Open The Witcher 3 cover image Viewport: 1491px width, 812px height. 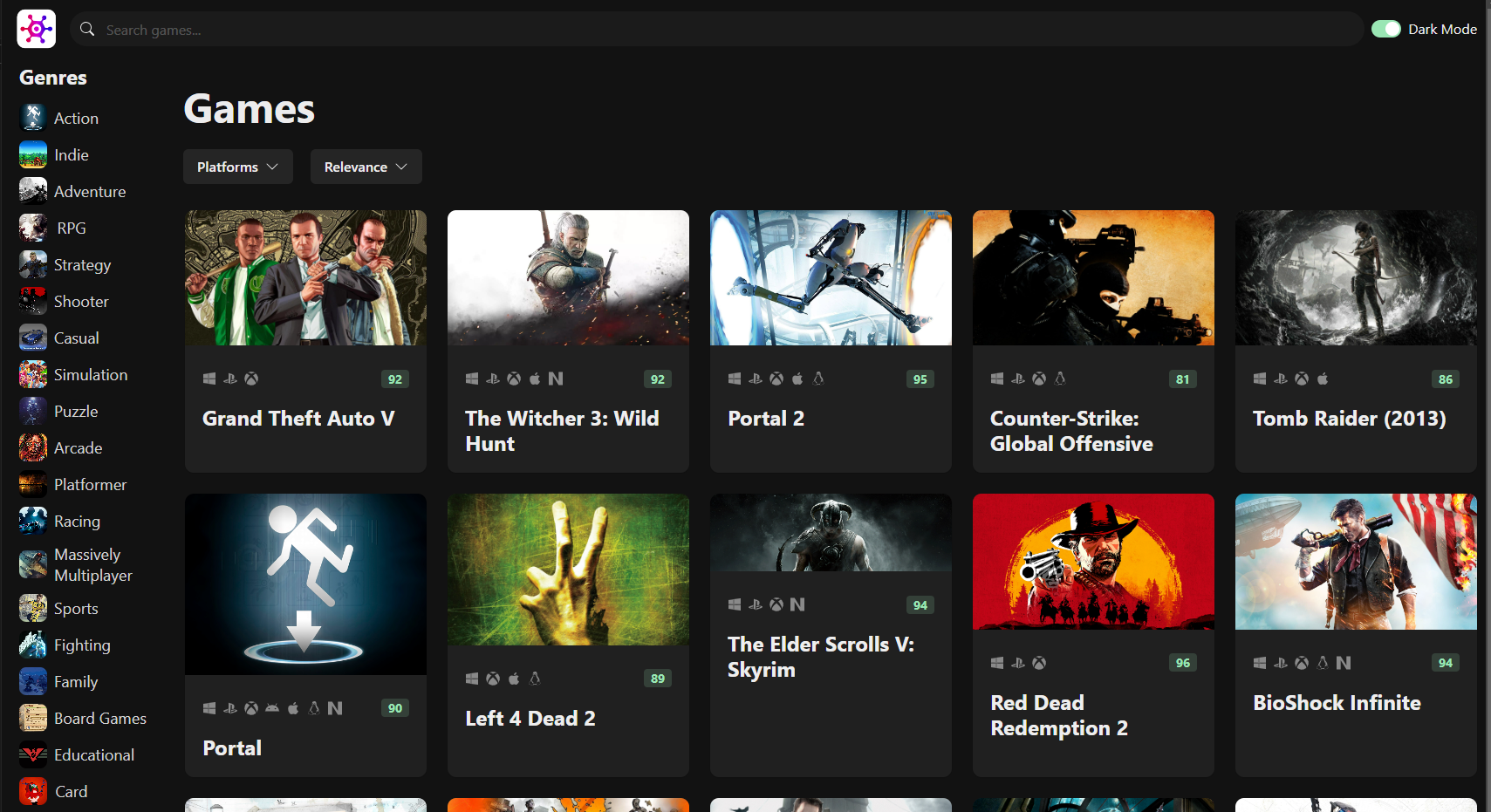point(568,277)
